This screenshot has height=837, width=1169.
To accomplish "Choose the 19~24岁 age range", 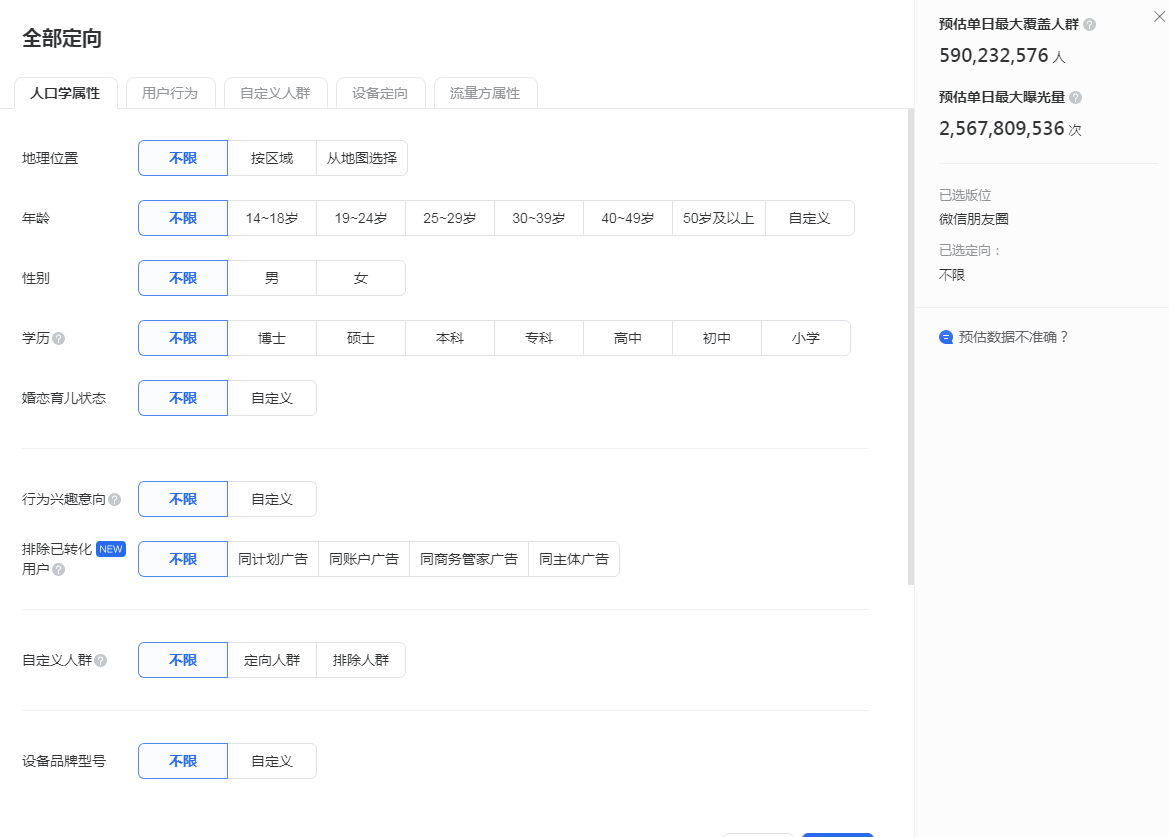I will [x=360, y=217].
